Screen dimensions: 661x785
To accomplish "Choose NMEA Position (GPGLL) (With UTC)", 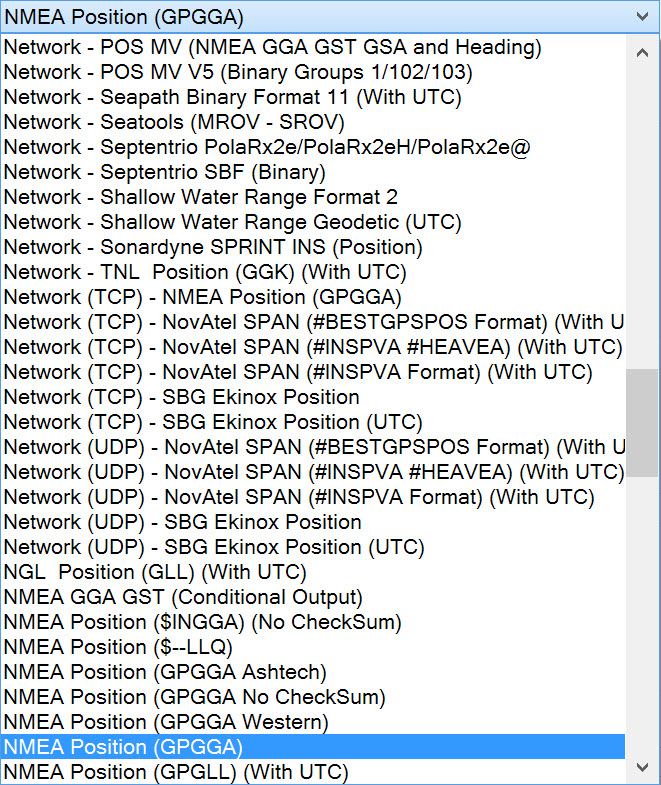I will click(x=176, y=772).
